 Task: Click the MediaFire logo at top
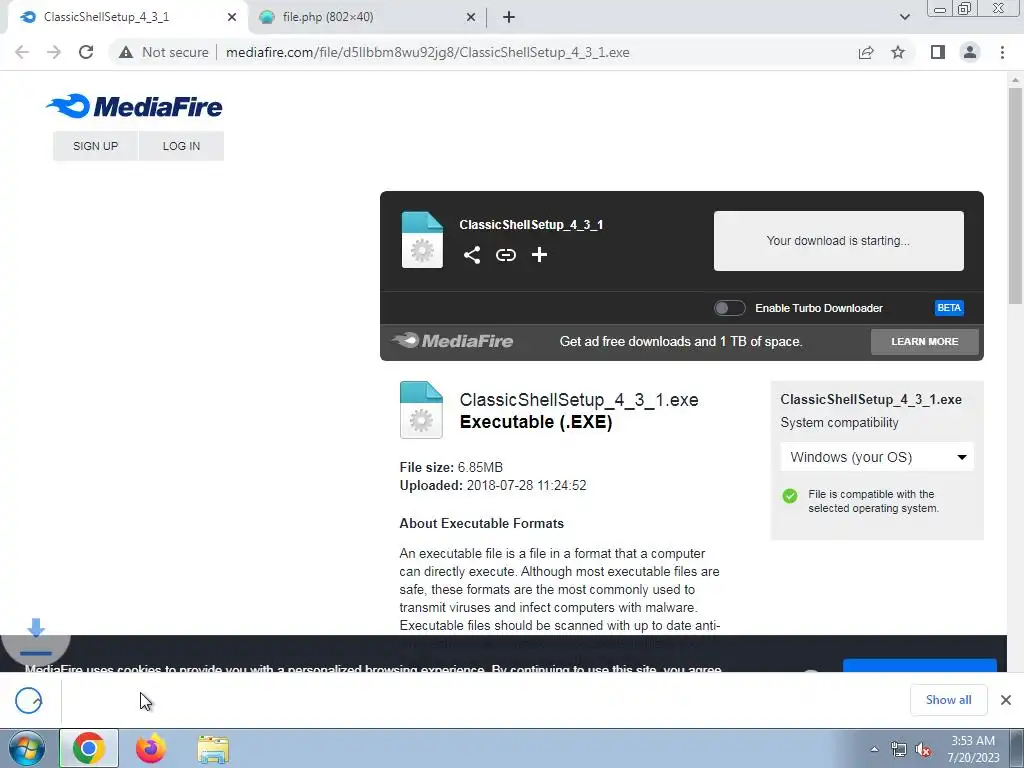(134, 106)
